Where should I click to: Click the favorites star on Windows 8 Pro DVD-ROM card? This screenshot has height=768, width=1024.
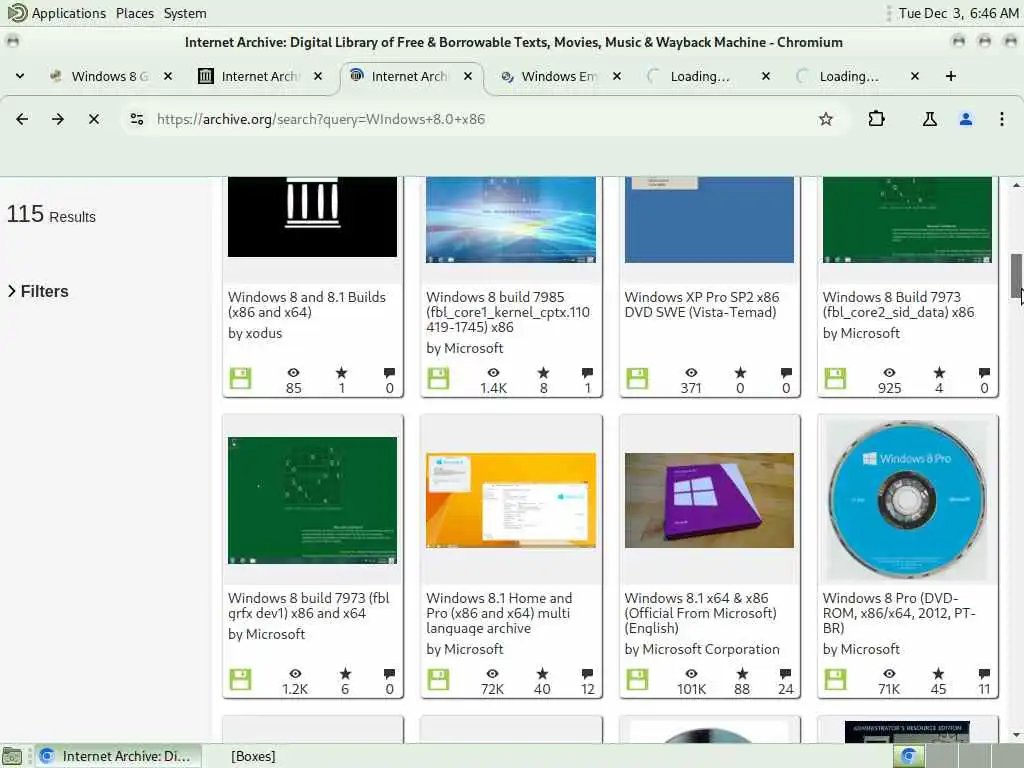938,673
